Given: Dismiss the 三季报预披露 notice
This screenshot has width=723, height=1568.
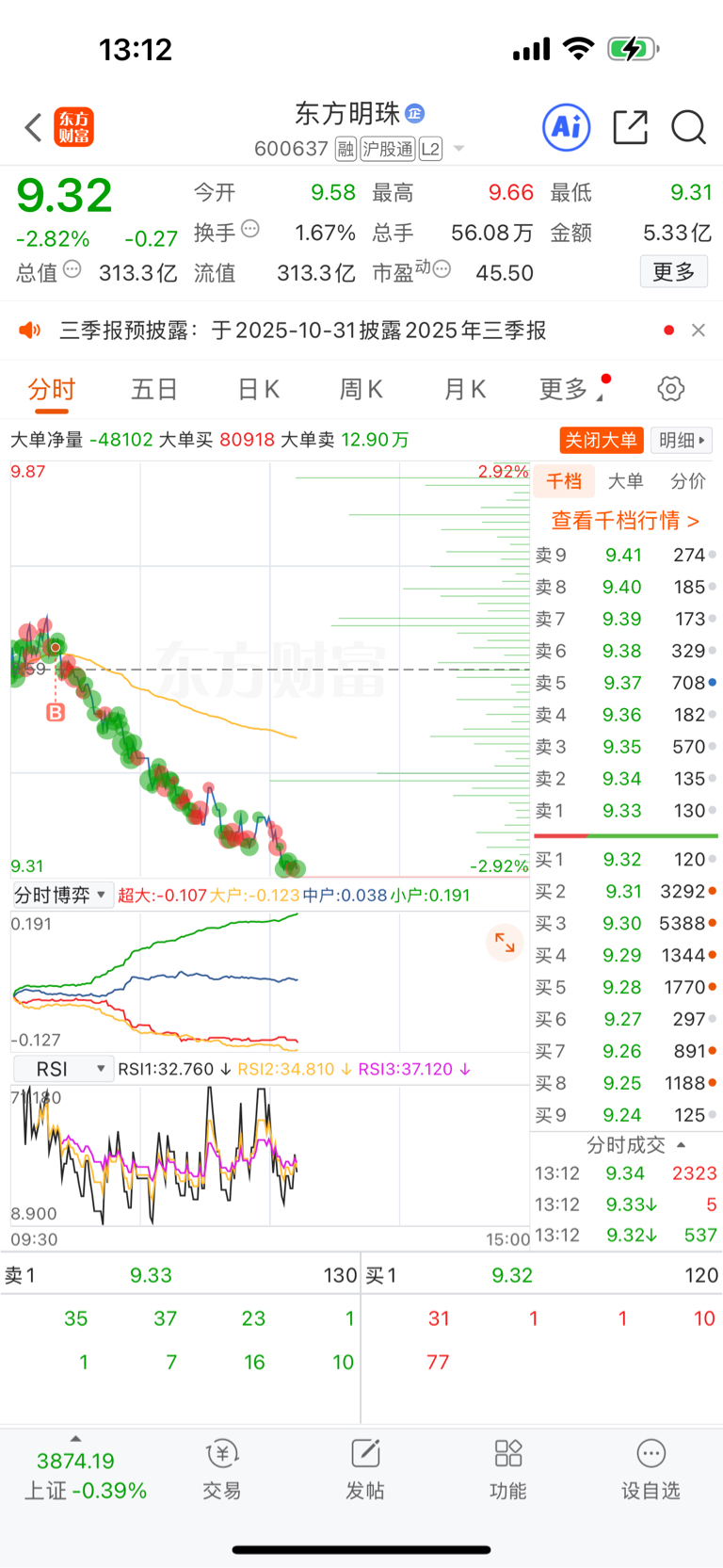Looking at the screenshot, I should tap(699, 330).
